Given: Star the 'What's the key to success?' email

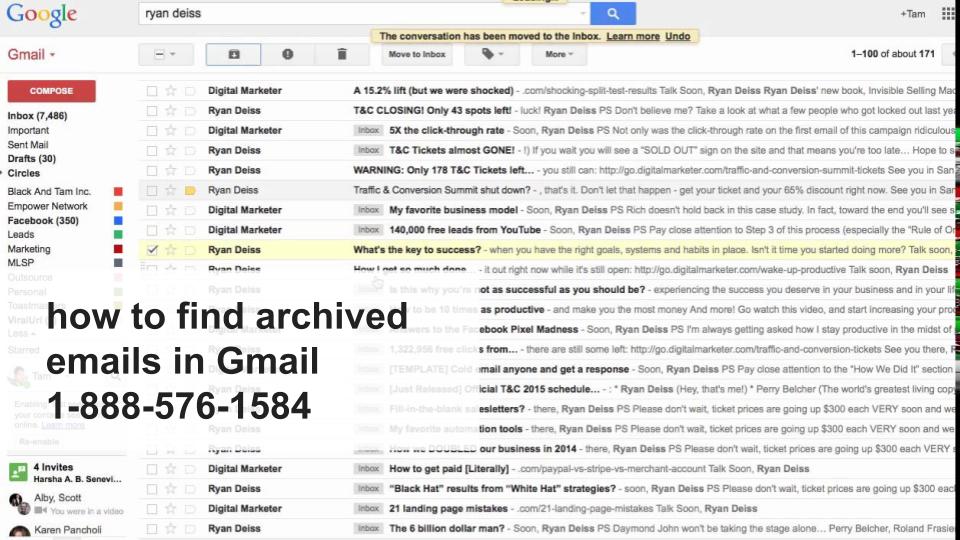Looking at the screenshot, I should pyautogui.click(x=171, y=250).
